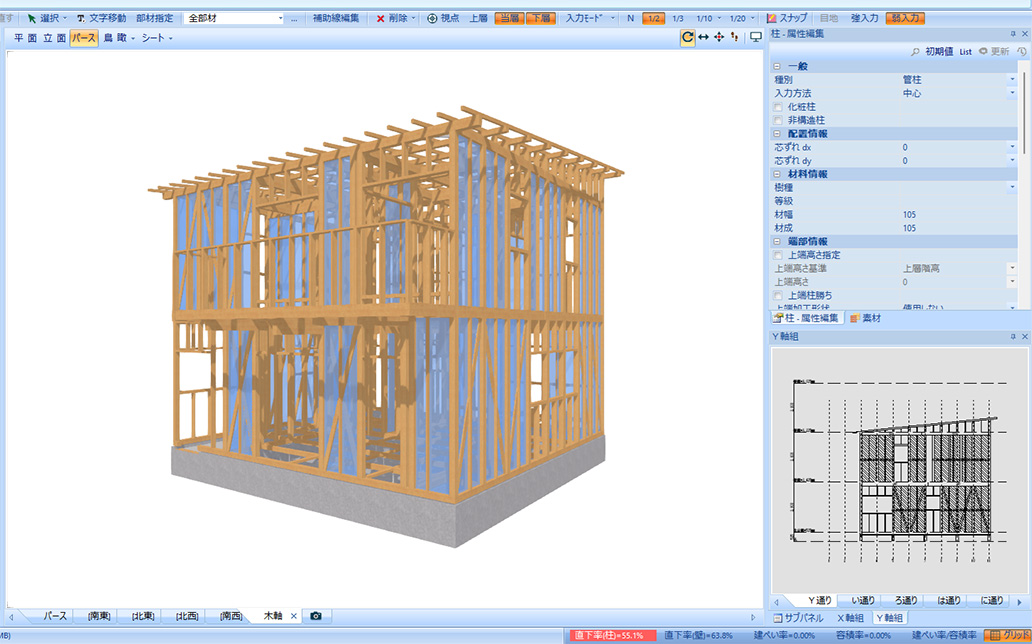Collapse the 一般 section

777,67
